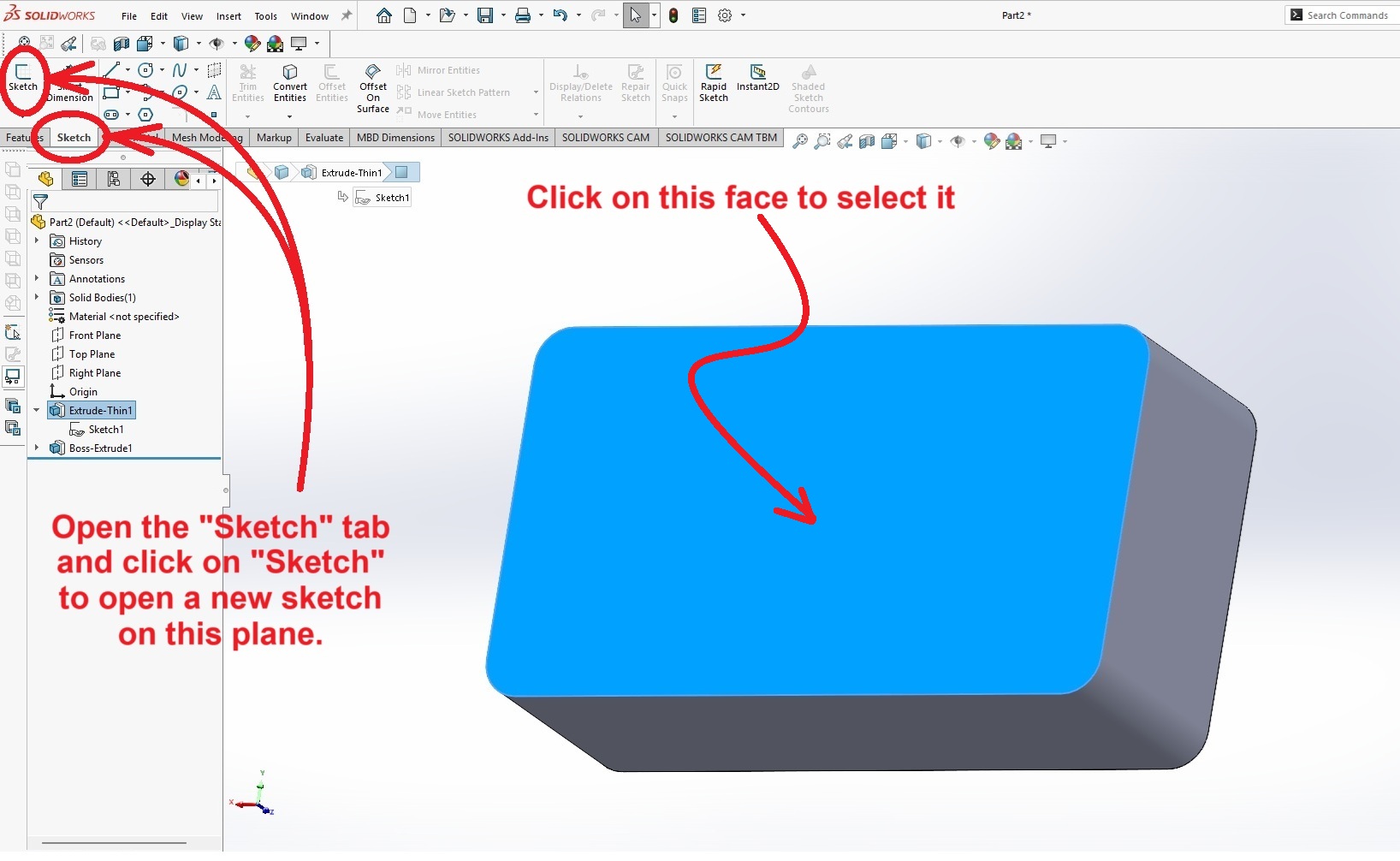The height and width of the screenshot is (861, 1400).
Task: Toggle the Instant2D option
Action: pos(757,77)
